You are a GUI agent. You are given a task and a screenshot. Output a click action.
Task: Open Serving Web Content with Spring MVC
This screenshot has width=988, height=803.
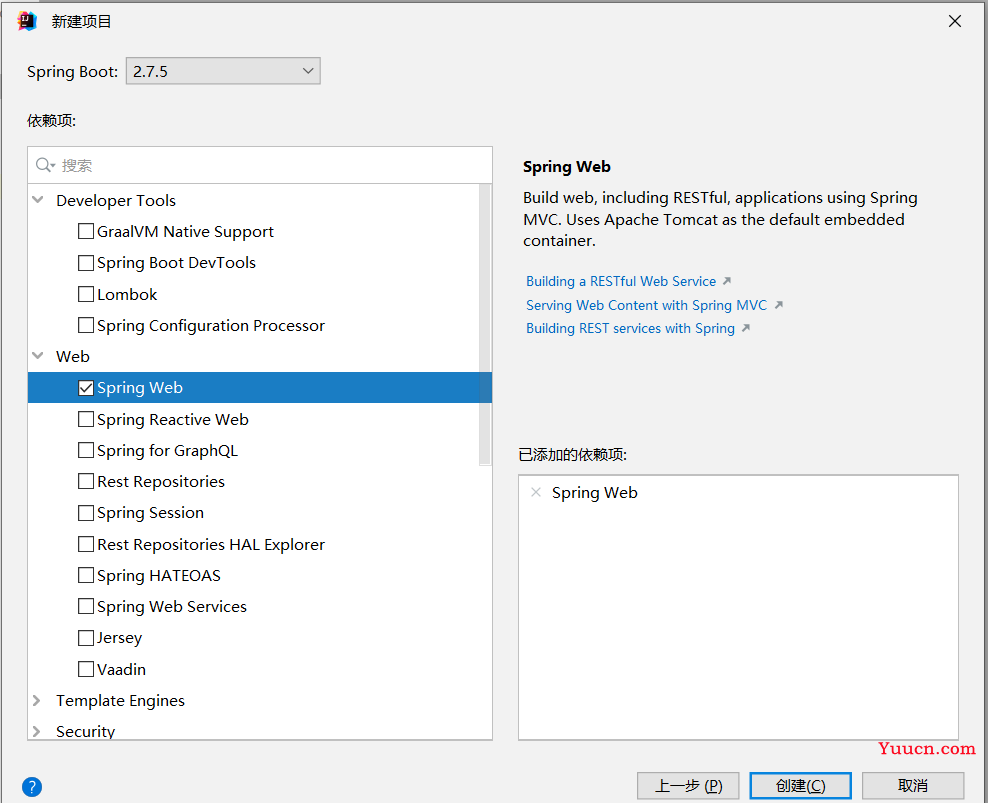point(646,305)
